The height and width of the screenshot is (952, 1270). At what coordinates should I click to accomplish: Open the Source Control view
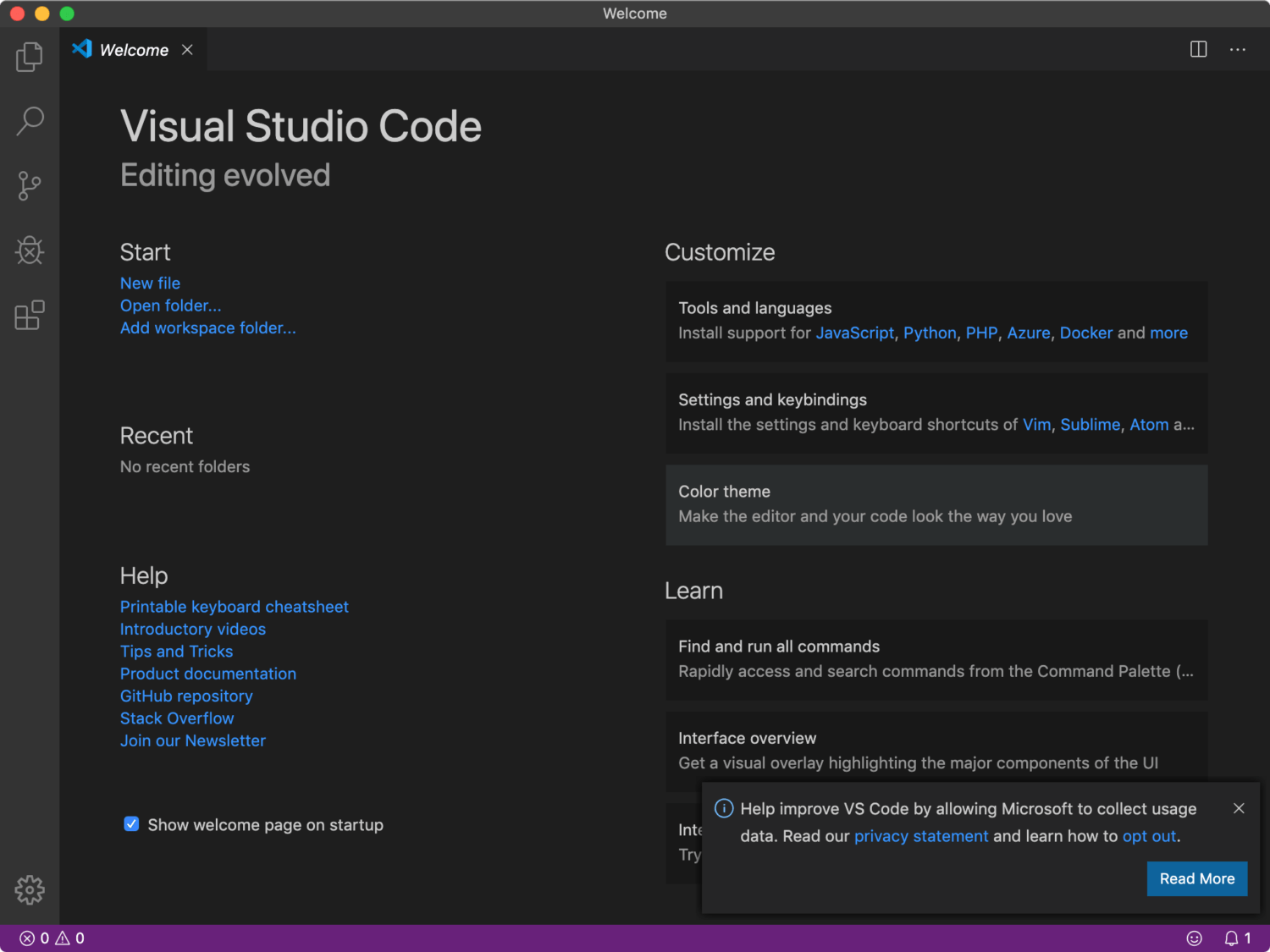(30, 185)
